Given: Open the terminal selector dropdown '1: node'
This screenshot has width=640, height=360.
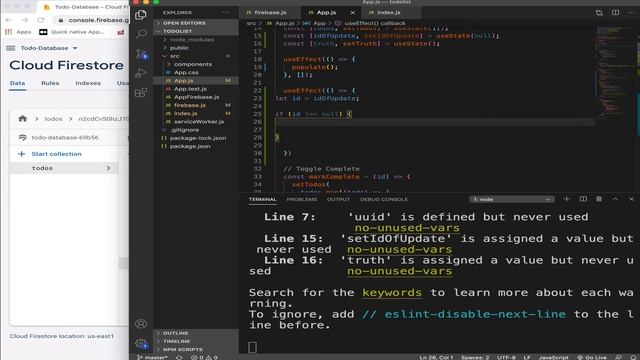Looking at the screenshot, I should (511, 199).
